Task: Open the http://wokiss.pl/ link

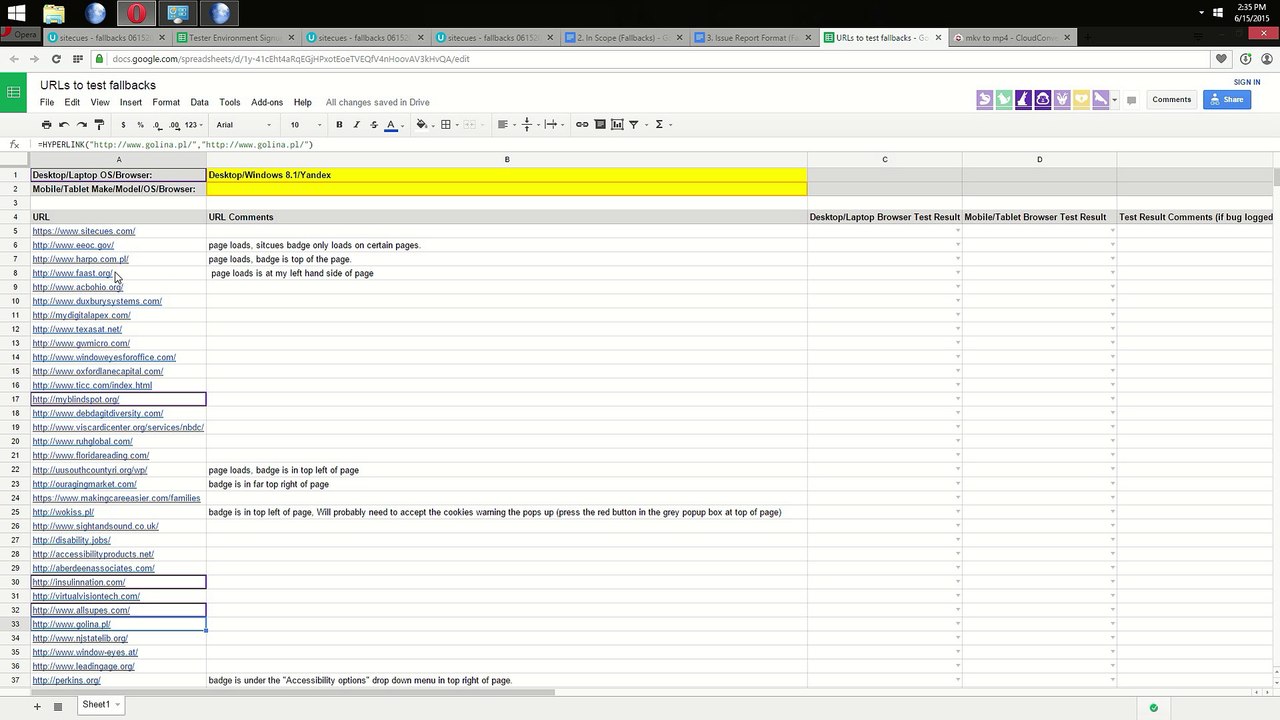Action: [x=63, y=512]
